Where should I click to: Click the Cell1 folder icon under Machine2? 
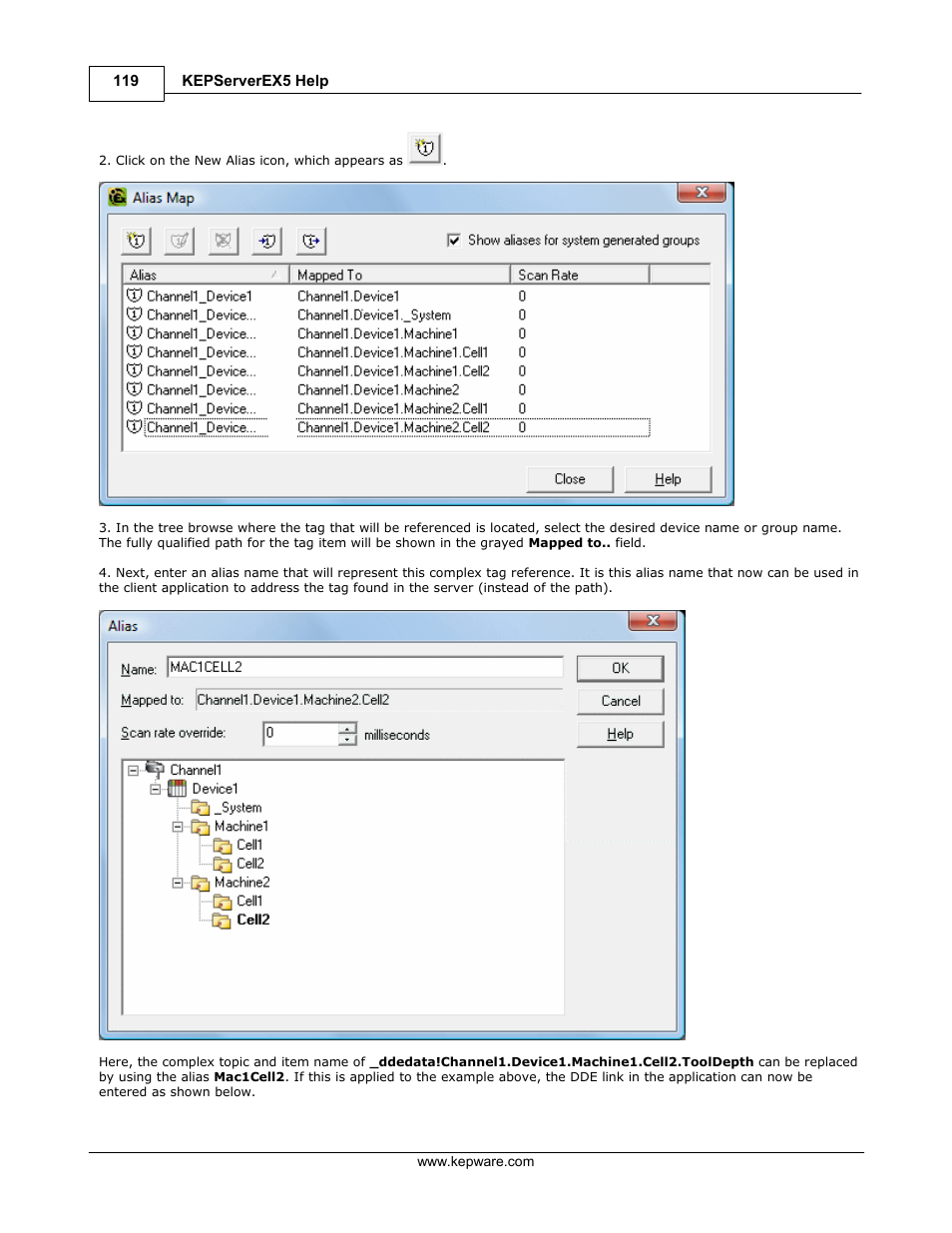[x=223, y=902]
